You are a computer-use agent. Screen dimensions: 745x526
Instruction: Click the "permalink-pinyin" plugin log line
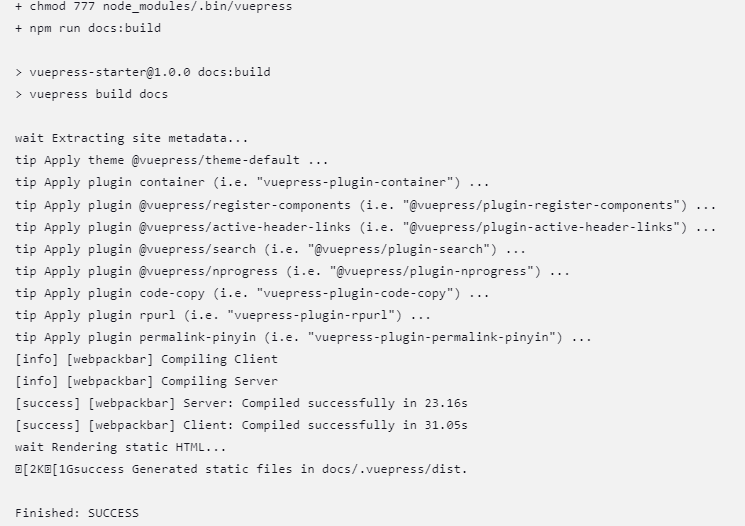click(303, 337)
